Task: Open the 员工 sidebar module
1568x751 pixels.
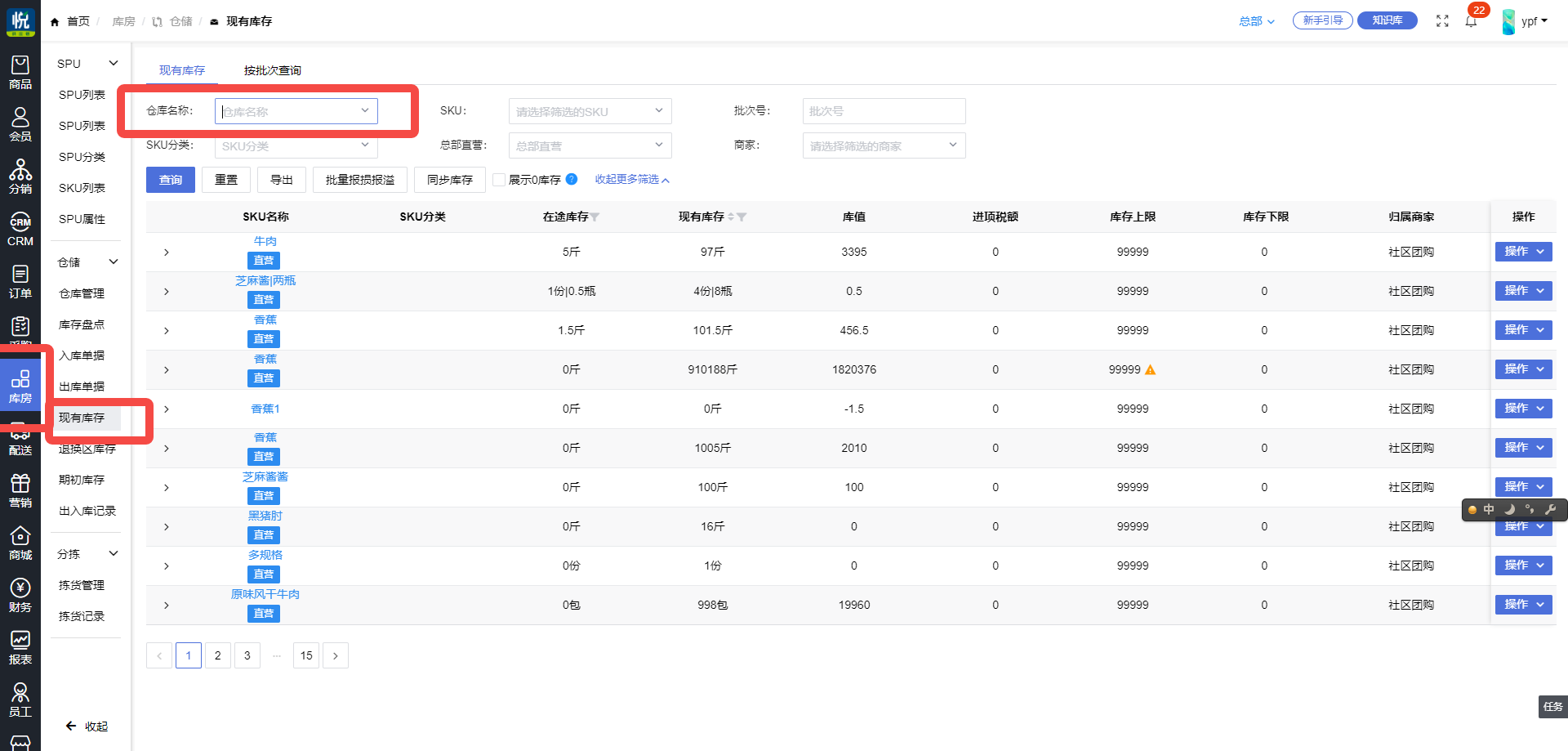Action: pyautogui.click(x=20, y=700)
